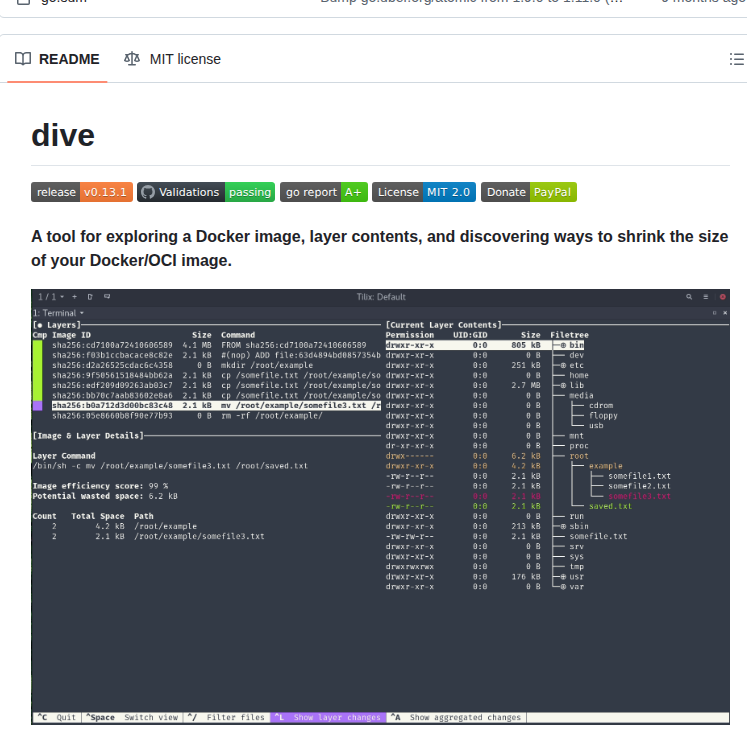Open the README tab

(x=57, y=59)
